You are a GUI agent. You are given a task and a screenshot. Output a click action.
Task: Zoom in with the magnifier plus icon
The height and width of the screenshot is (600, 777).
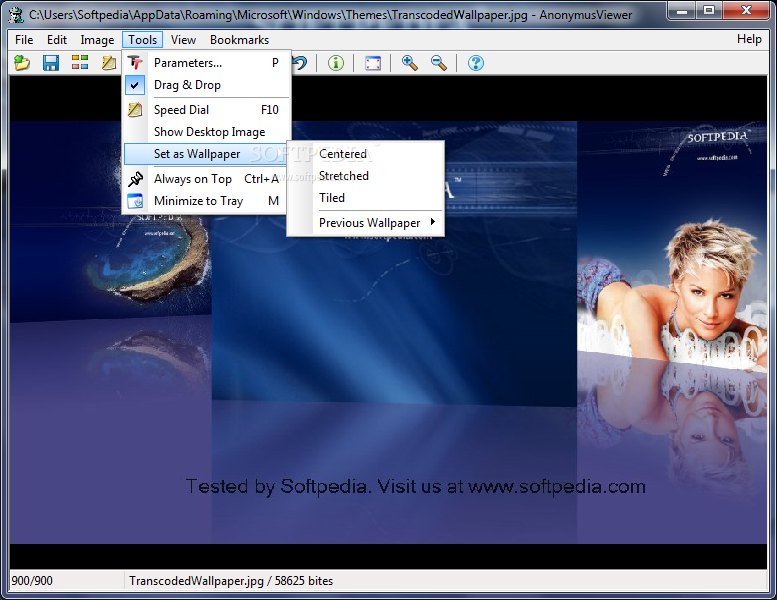(x=410, y=63)
